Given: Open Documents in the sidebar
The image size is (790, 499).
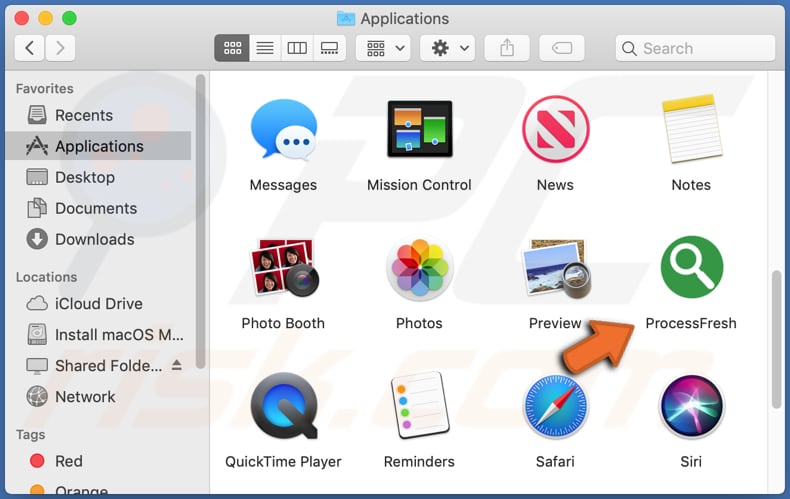Looking at the screenshot, I should tap(98, 208).
